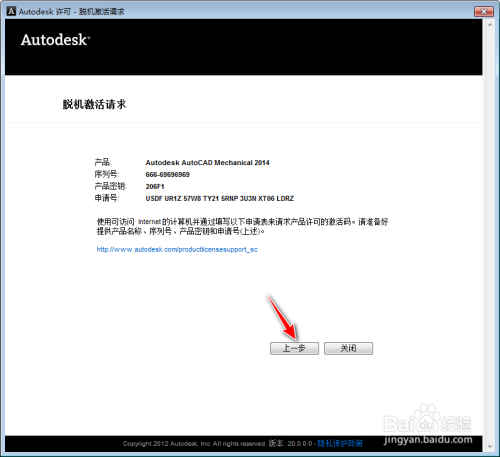Select the serial number 666-69696969

[167, 175]
